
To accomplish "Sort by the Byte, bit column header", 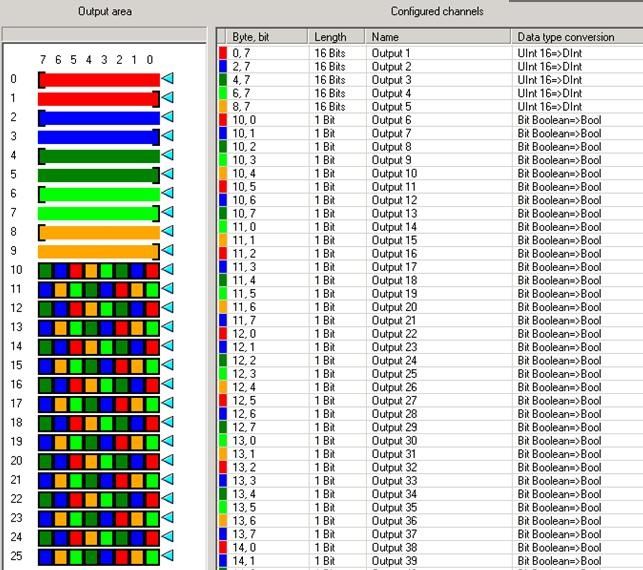I will coord(267,37).
